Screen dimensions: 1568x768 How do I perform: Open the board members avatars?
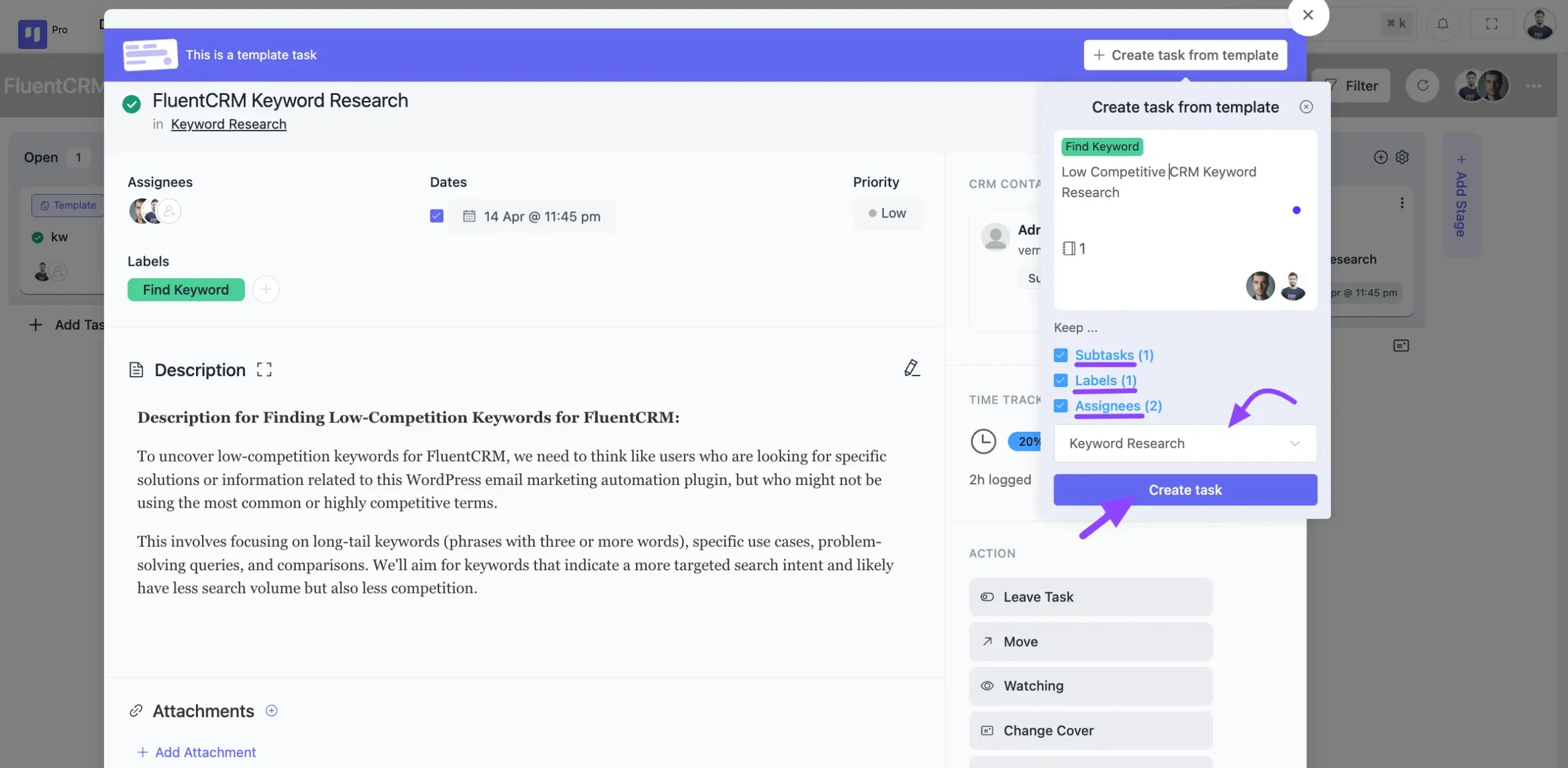pyautogui.click(x=1482, y=86)
